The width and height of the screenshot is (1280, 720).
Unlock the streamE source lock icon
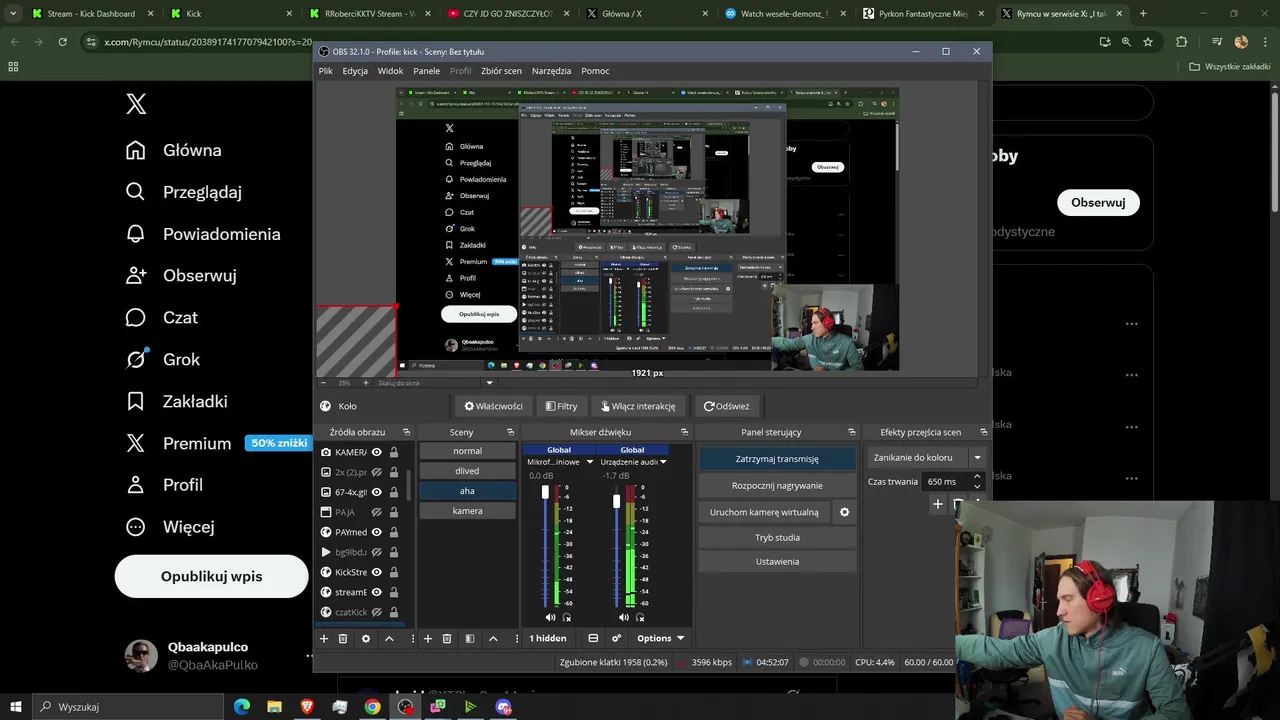[394, 592]
